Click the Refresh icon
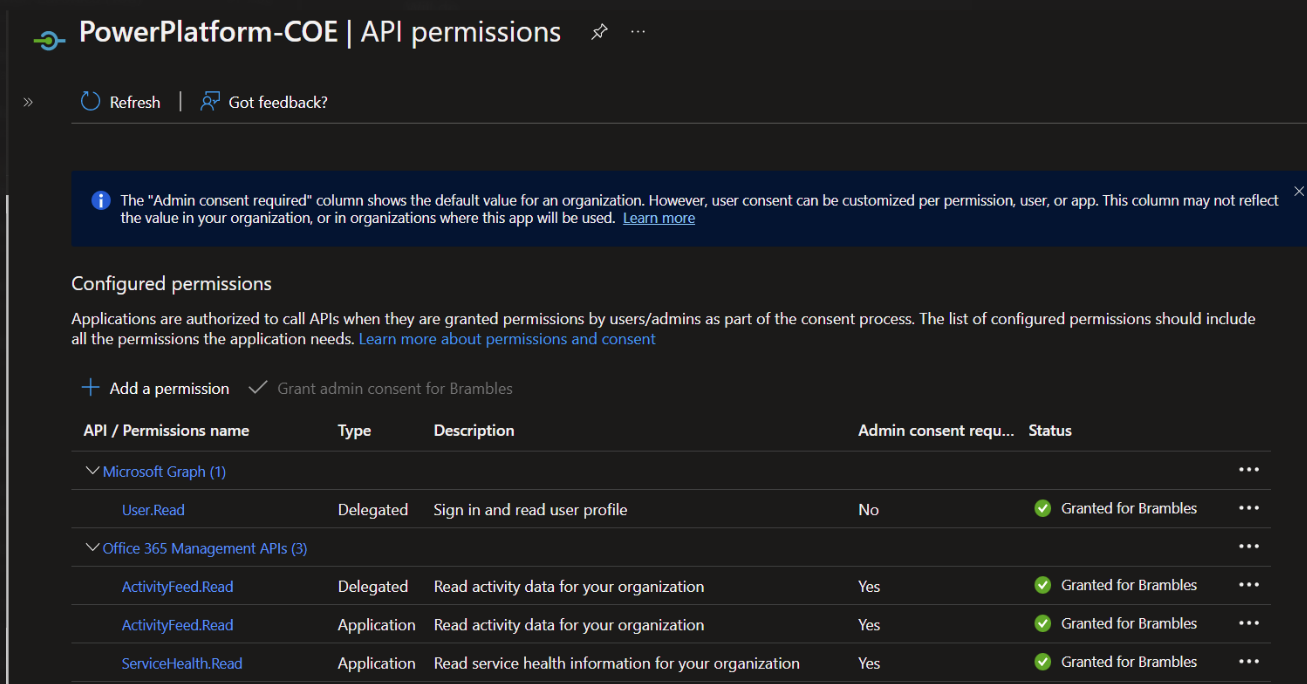The height and width of the screenshot is (684, 1307). [x=88, y=101]
